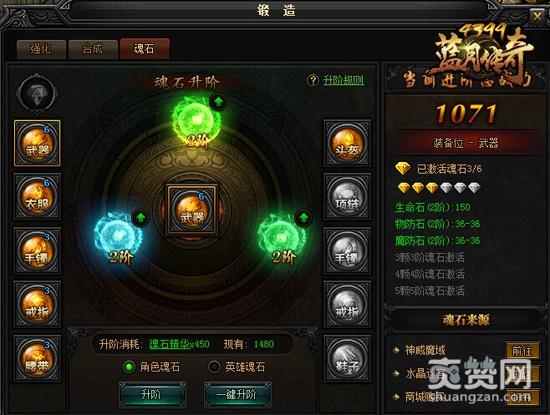Click the top green 2阶 soul stone orb
The image size is (550, 415).
coord(196,121)
